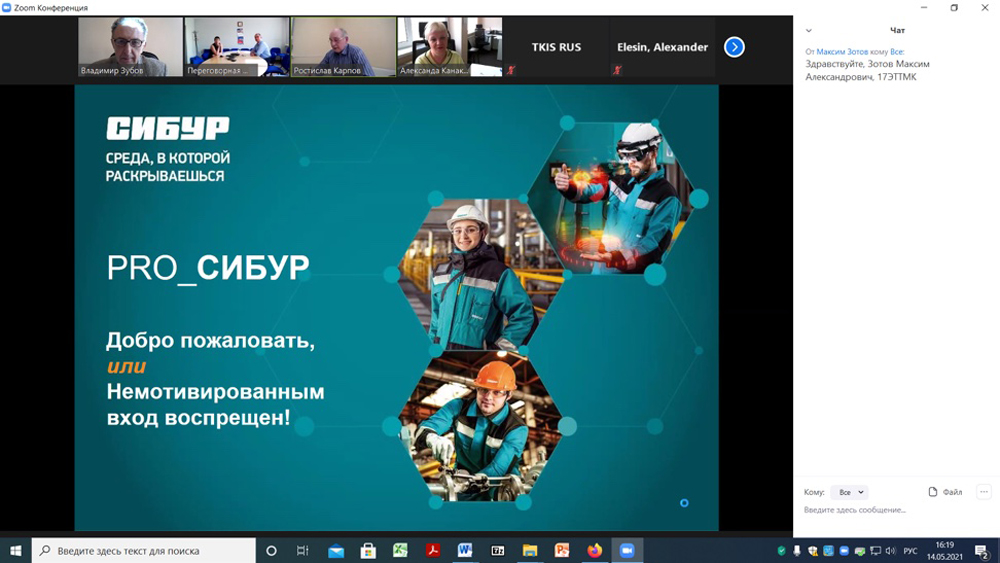Open network status tray icon
The image size is (1000, 563).
[x=876, y=551]
